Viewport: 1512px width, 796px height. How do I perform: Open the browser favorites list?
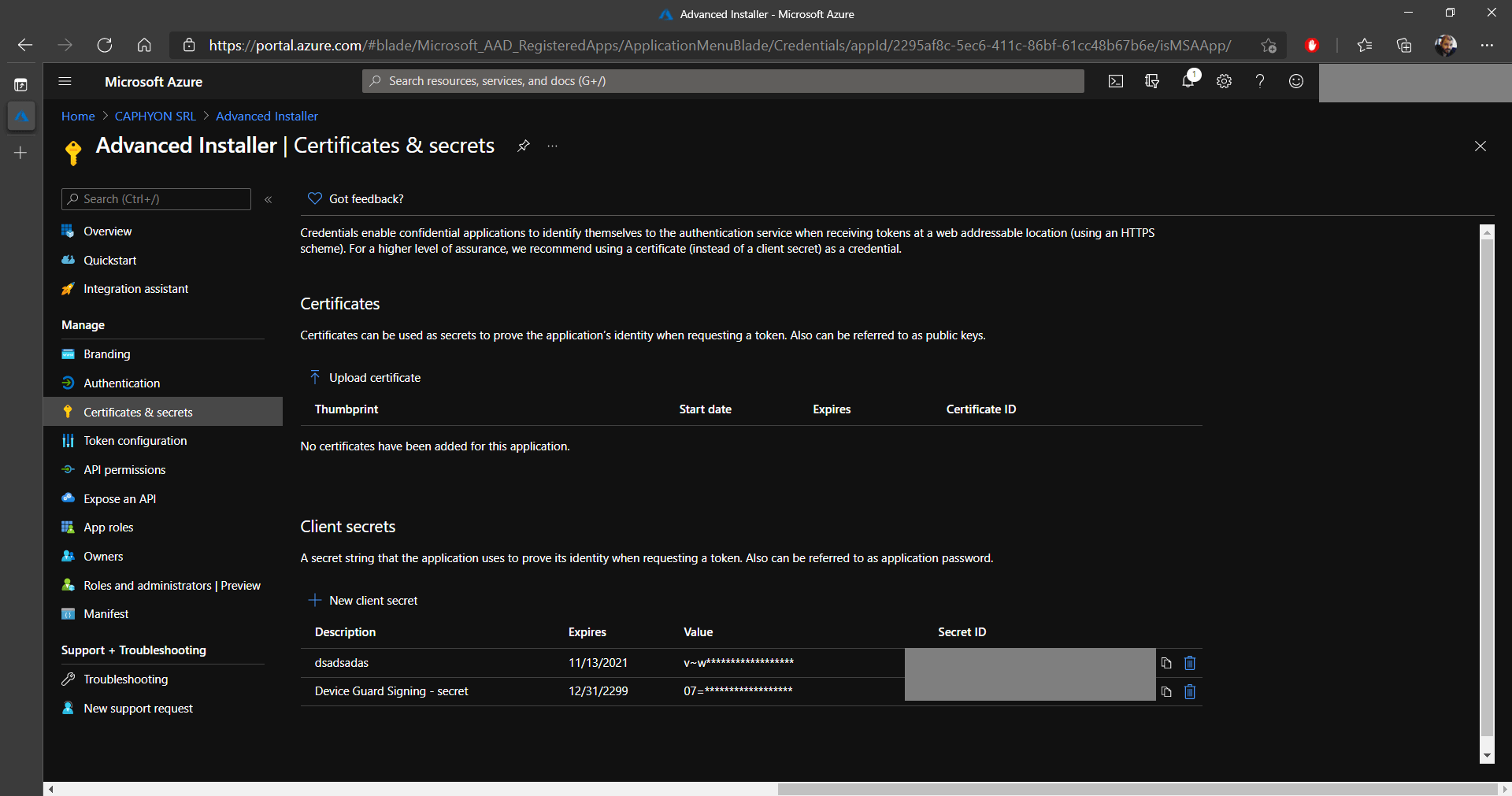(1365, 45)
